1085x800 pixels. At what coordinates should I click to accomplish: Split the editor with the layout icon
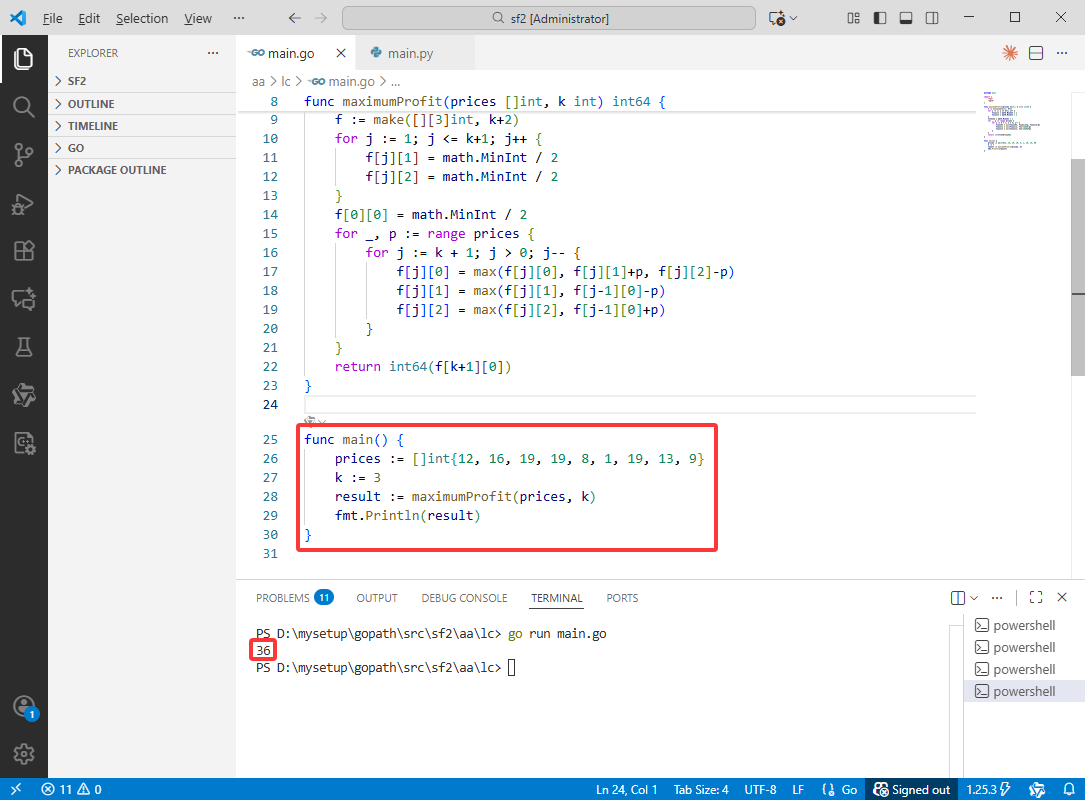tap(1036, 53)
